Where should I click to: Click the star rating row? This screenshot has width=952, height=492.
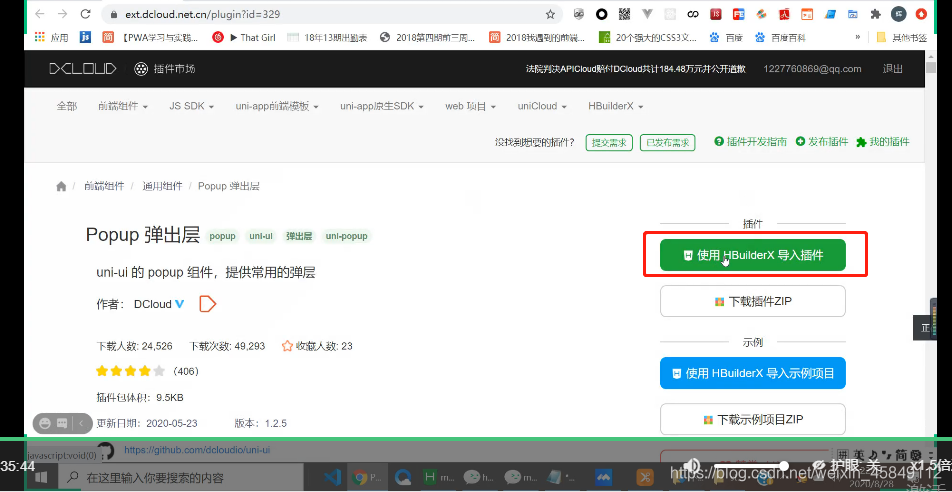point(131,371)
